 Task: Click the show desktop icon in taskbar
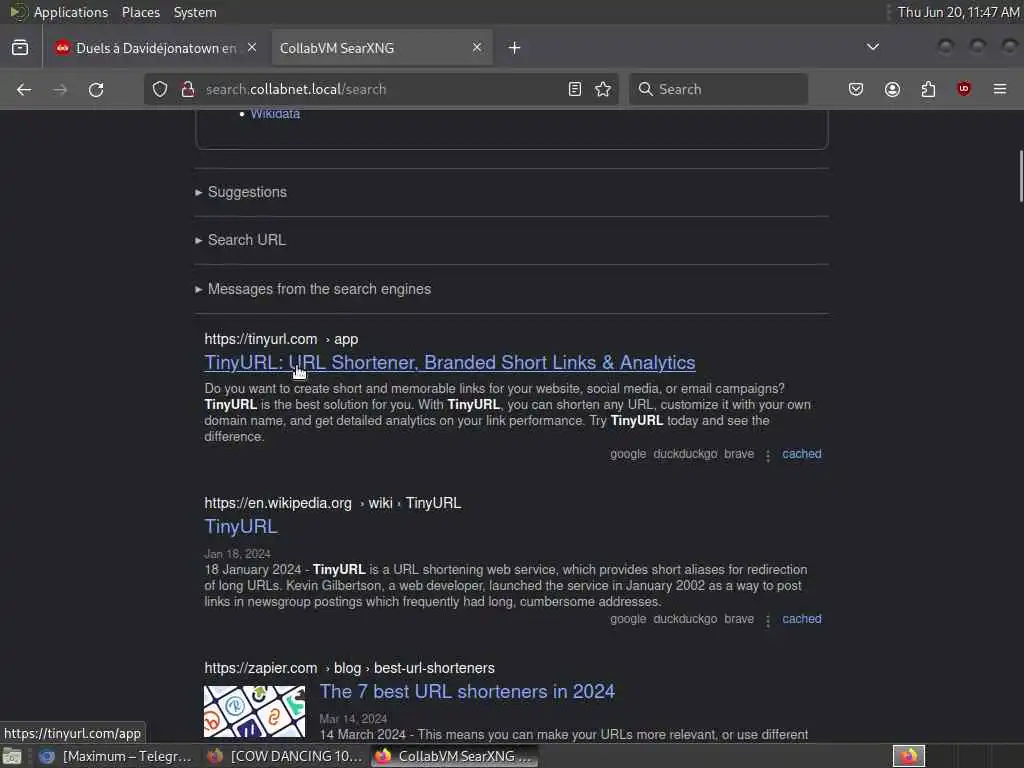point(12,756)
